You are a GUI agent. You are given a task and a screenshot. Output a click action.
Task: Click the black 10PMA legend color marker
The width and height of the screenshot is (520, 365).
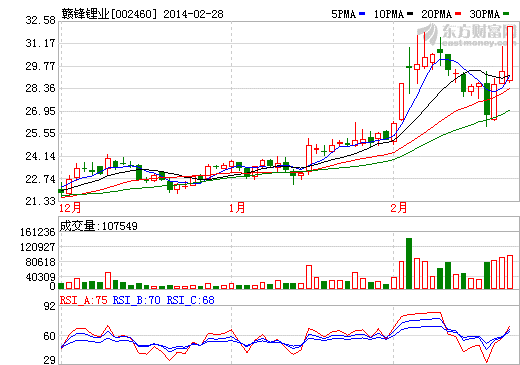pos(410,14)
